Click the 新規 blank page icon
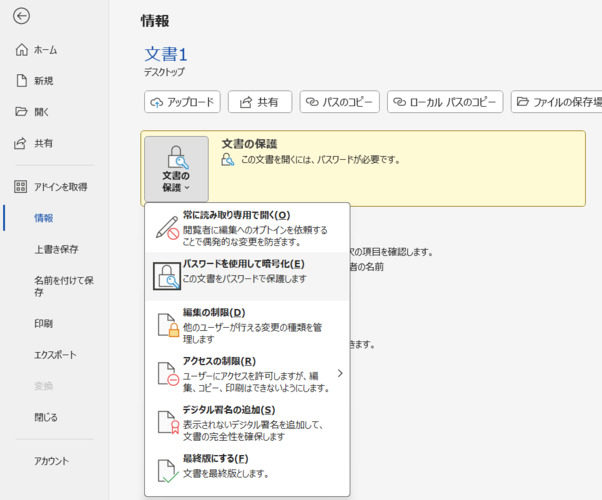The width and height of the screenshot is (602, 500). [x=22, y=81]
